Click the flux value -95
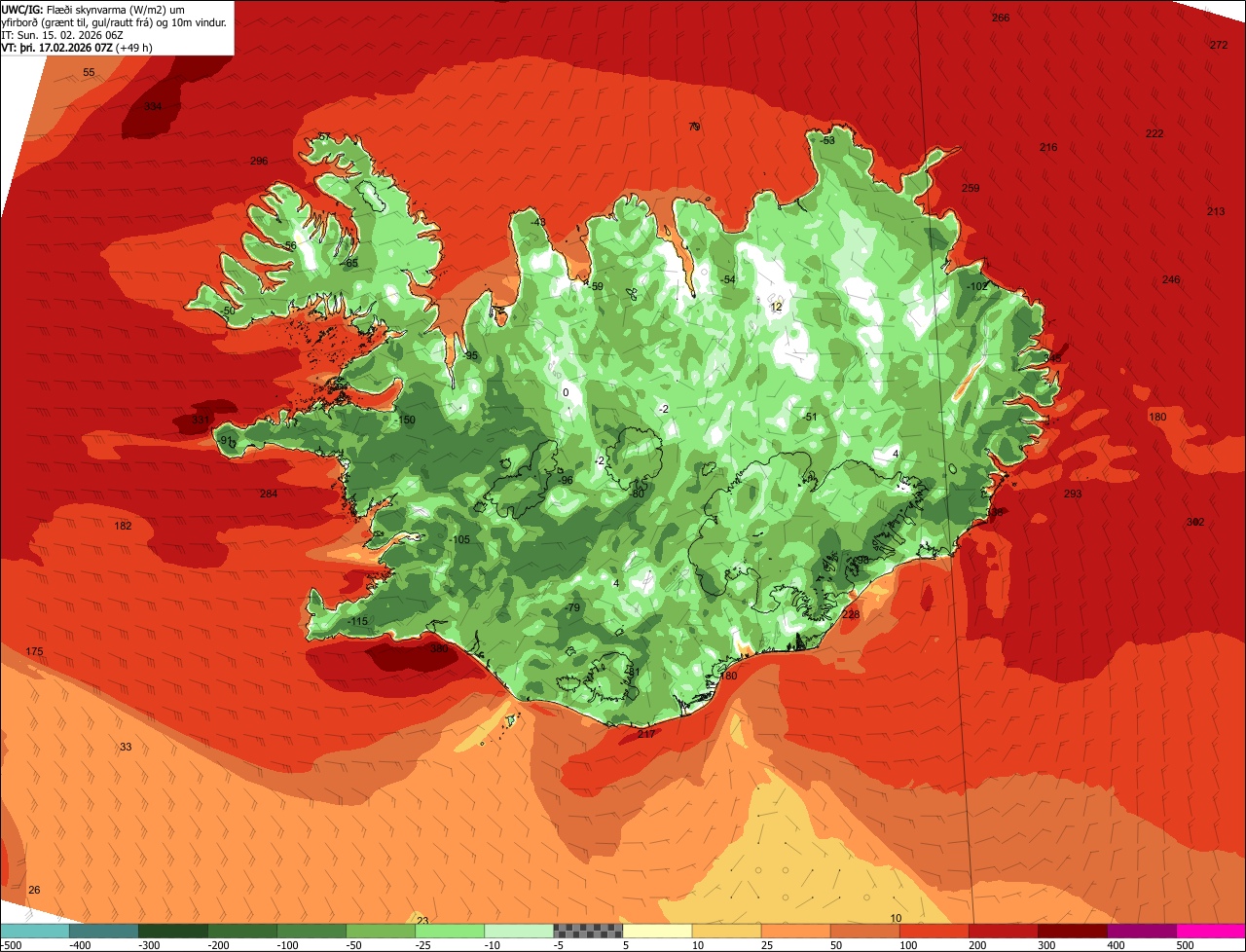 click(471, 356)
